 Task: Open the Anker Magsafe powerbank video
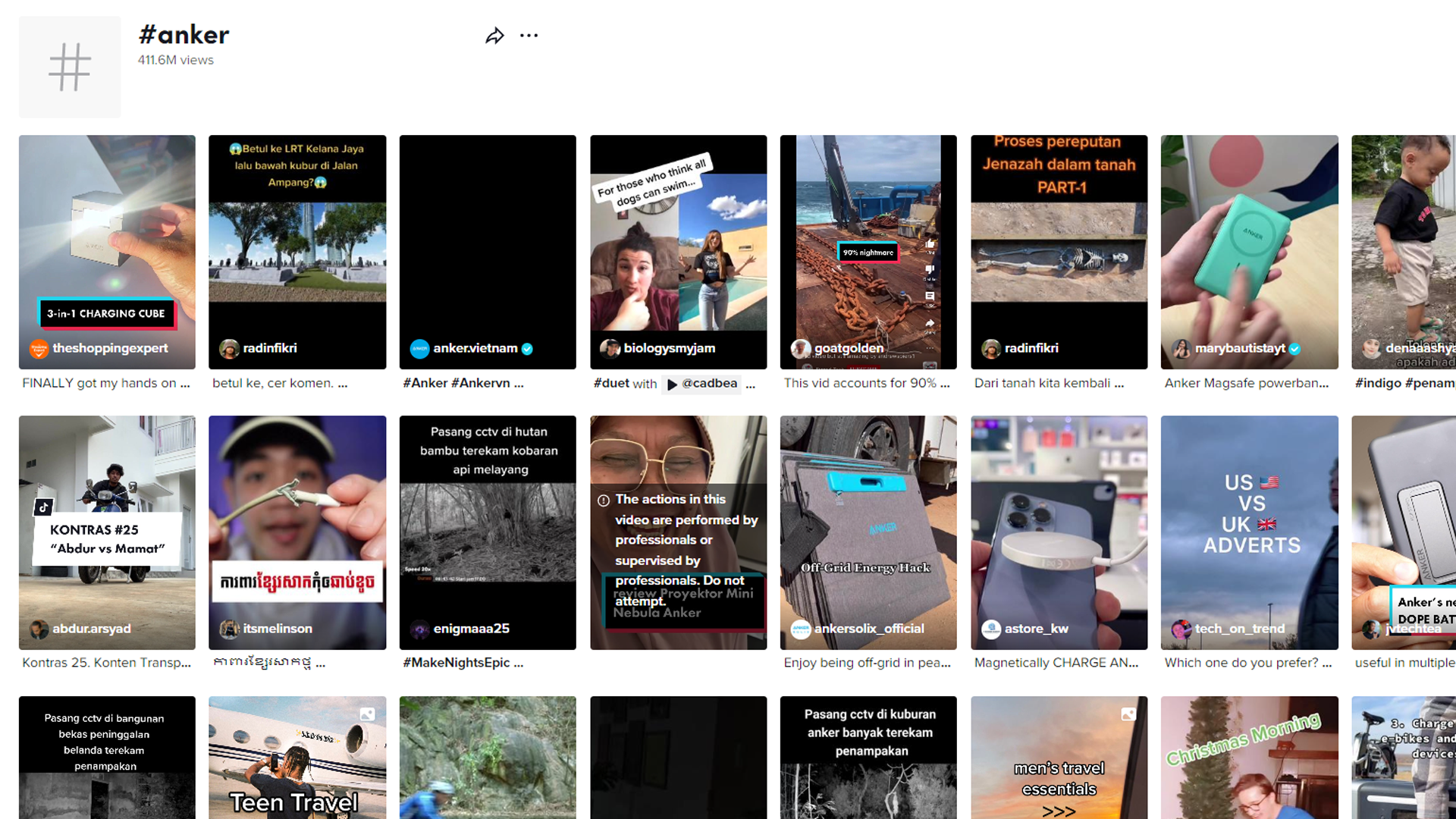pyautogui.click(x=1249, y=243)
